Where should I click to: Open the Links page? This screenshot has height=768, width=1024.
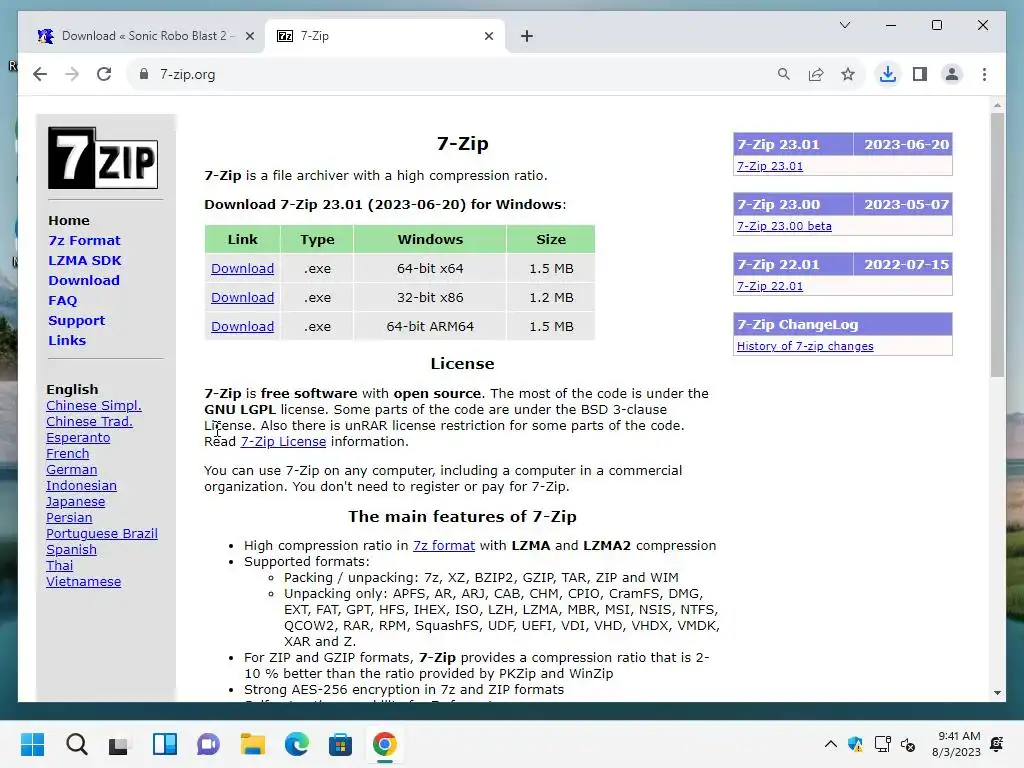click(x=67, y=340)
